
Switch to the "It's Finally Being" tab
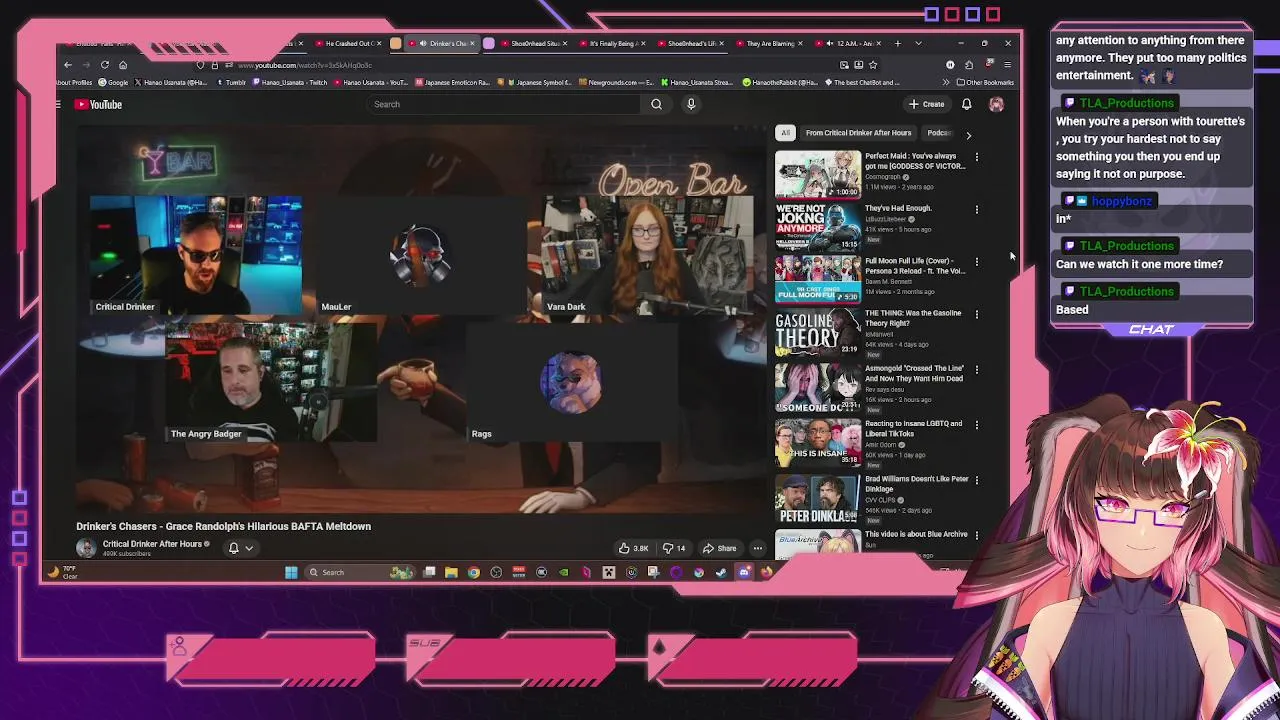611,43
